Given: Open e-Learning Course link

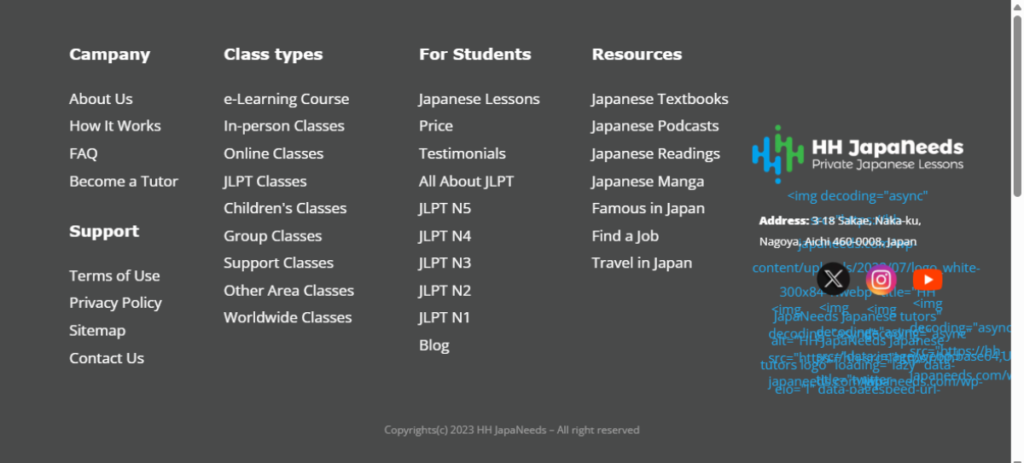Looking at the screenshot, I should pos(287,99).
